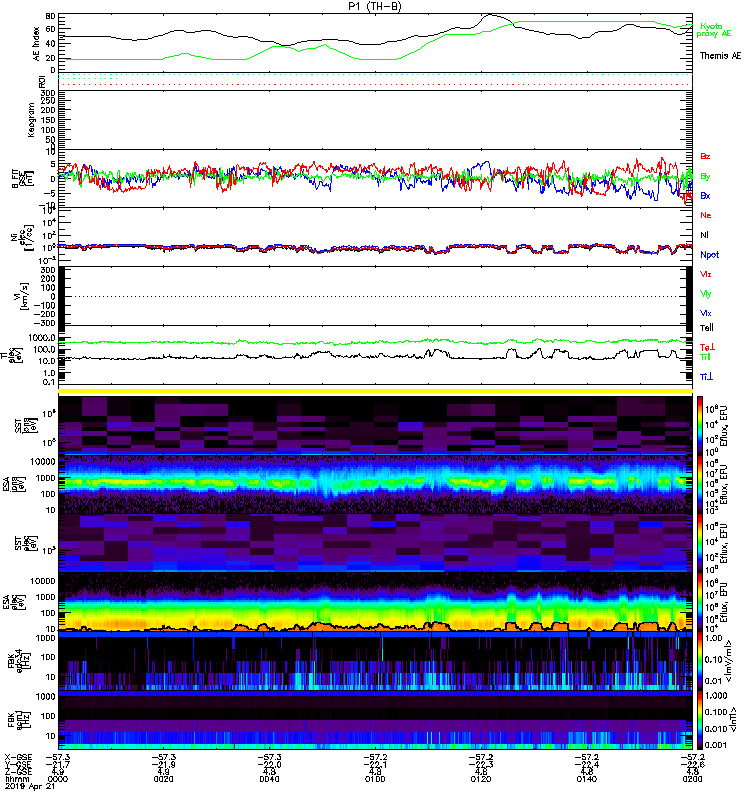
Task: Click the 0040 time tick label
Action: (269, 779)
